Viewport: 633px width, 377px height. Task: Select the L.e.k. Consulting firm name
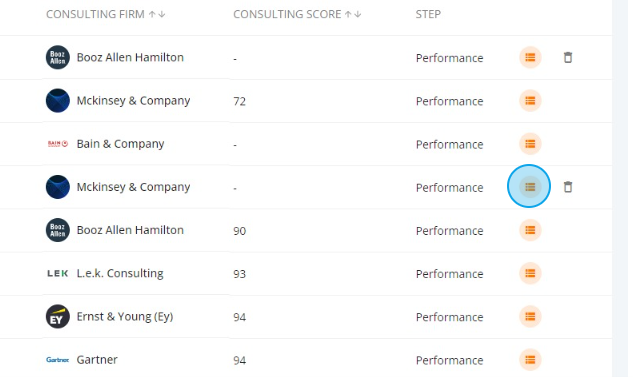[120, 273]
